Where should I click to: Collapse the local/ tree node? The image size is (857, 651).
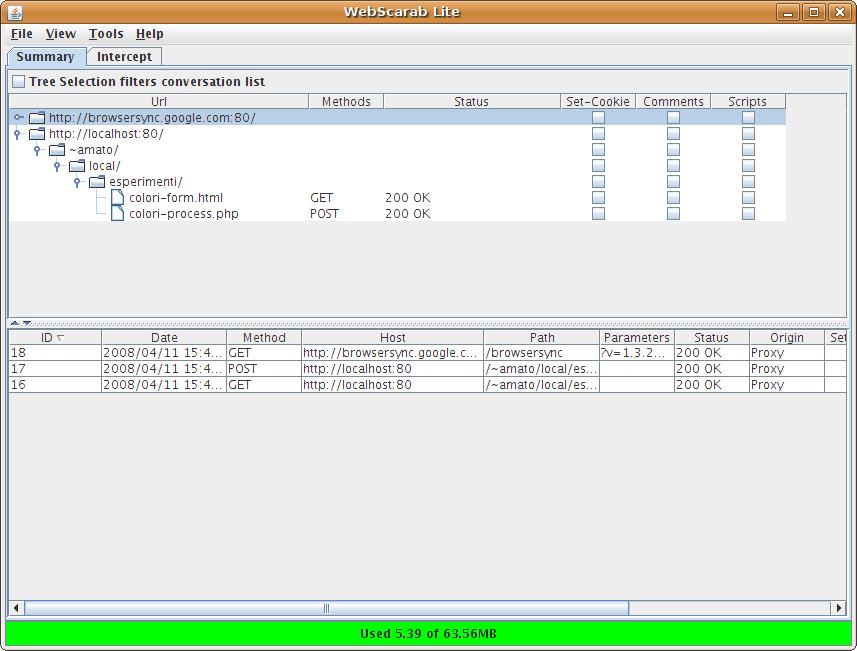57,166
